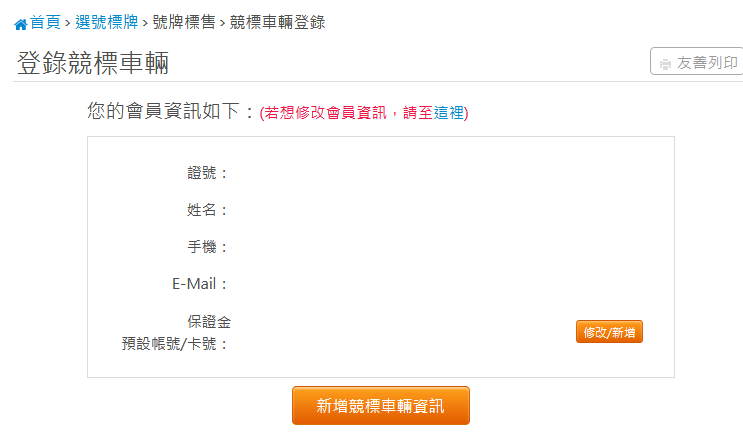Follow the blue 這裡 link

tap(449, 113)
